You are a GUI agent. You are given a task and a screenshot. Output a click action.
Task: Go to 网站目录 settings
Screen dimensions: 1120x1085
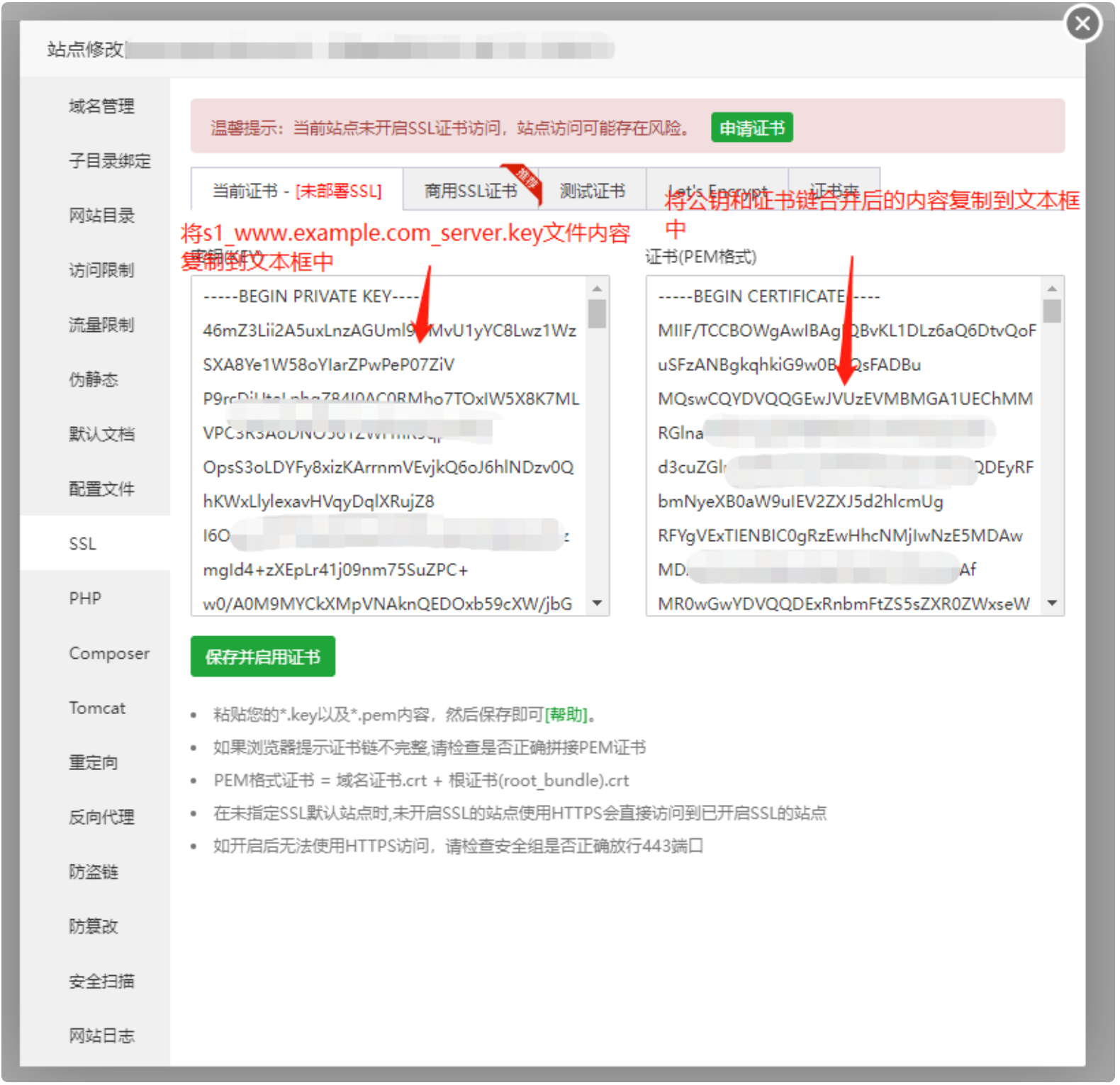pos(101,216)
